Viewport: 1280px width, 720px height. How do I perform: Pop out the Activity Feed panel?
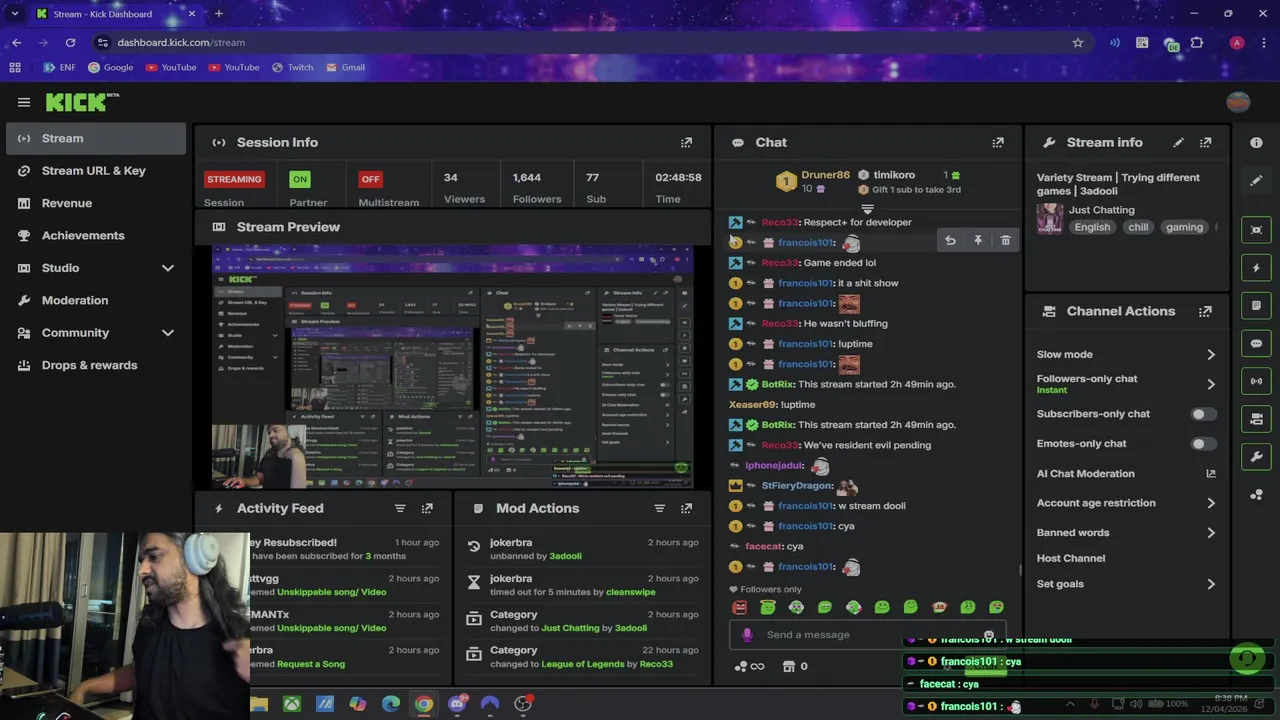pyautogui.click(x=427, y=508)
